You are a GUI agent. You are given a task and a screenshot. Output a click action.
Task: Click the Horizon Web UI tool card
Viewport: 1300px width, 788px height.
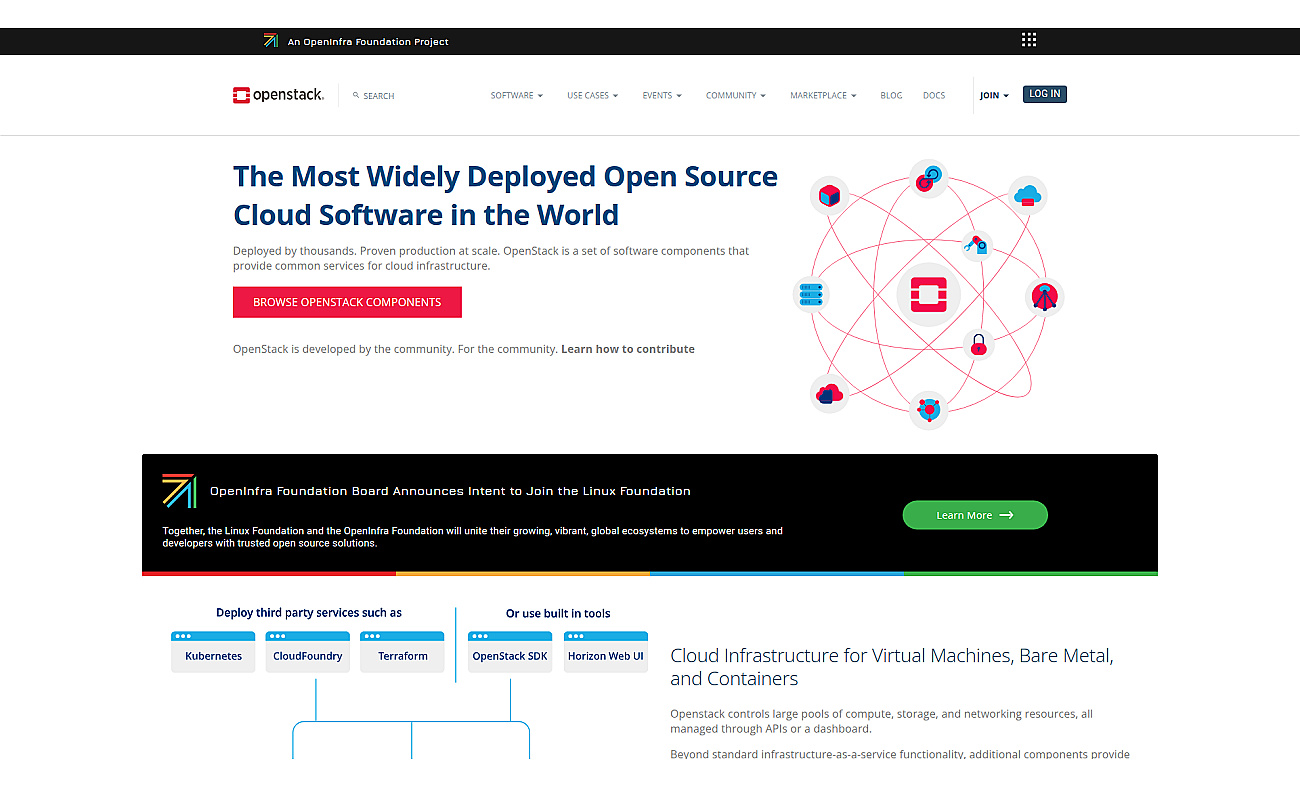[606, 651]
